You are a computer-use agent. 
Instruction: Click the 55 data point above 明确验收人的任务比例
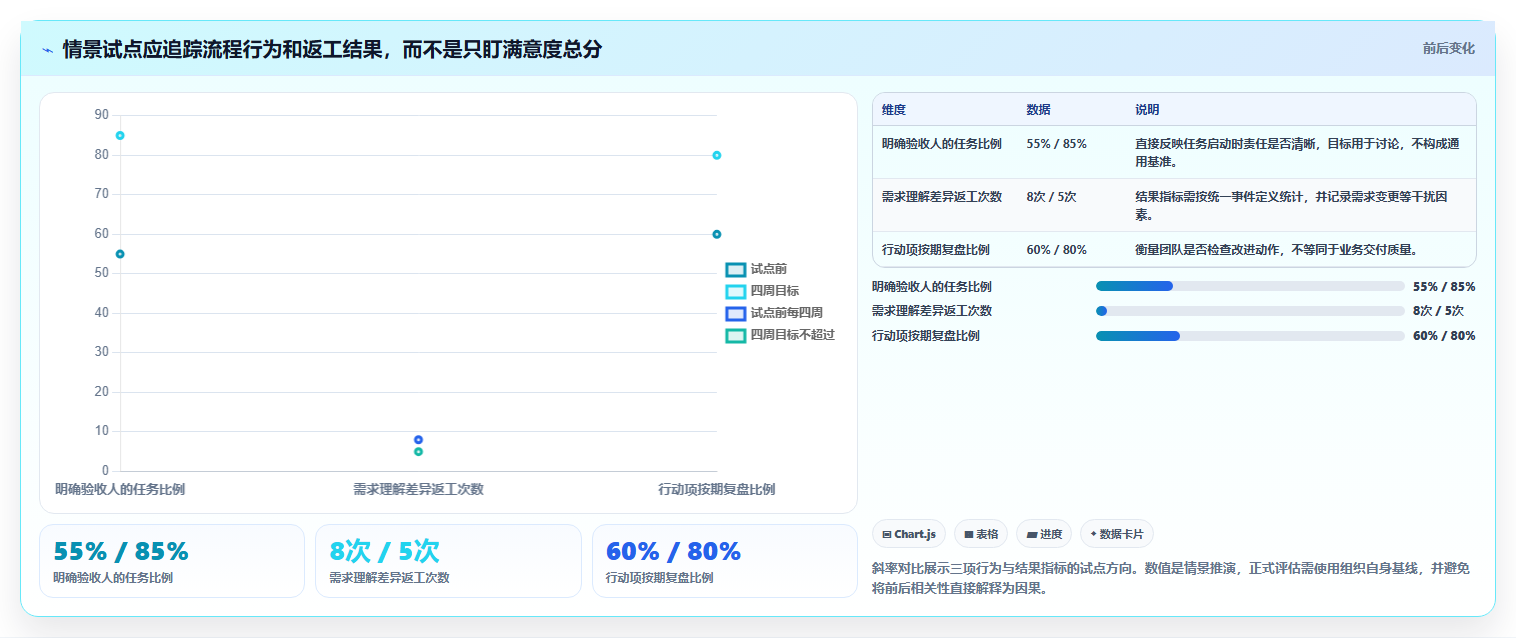pyautogui.click(x=120, y=254)
